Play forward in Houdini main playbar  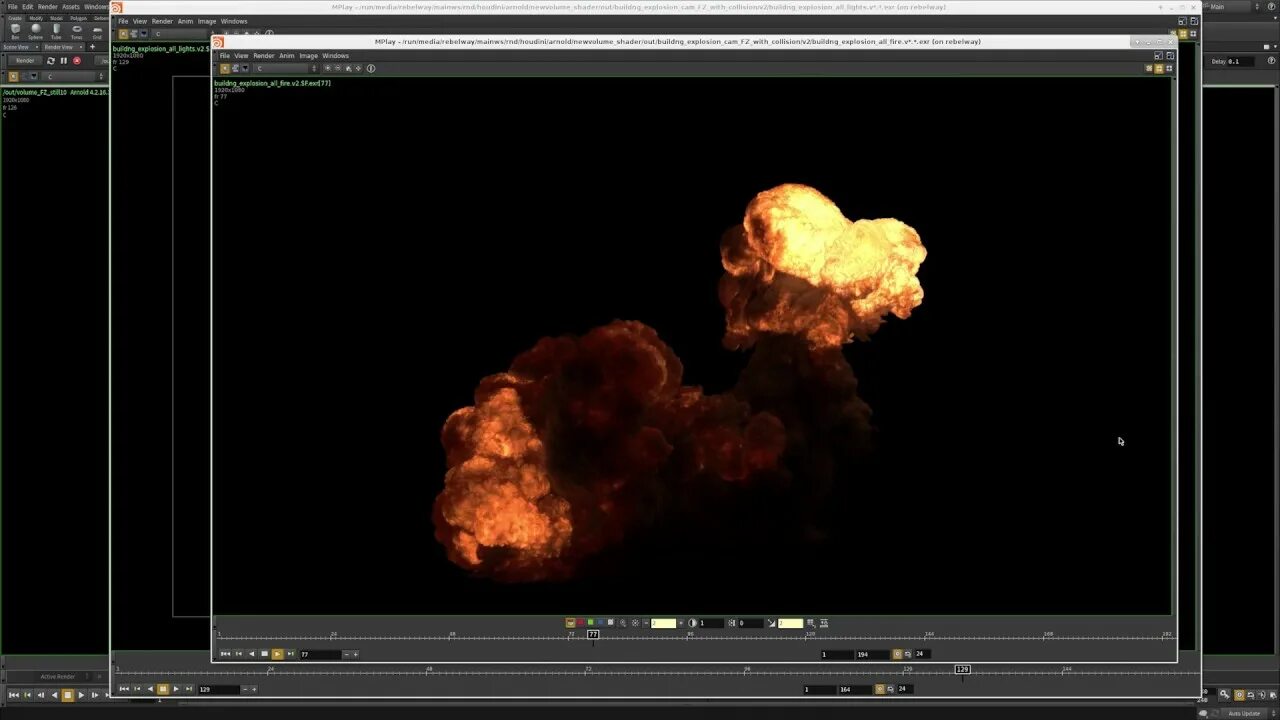[x=81, y=695]
